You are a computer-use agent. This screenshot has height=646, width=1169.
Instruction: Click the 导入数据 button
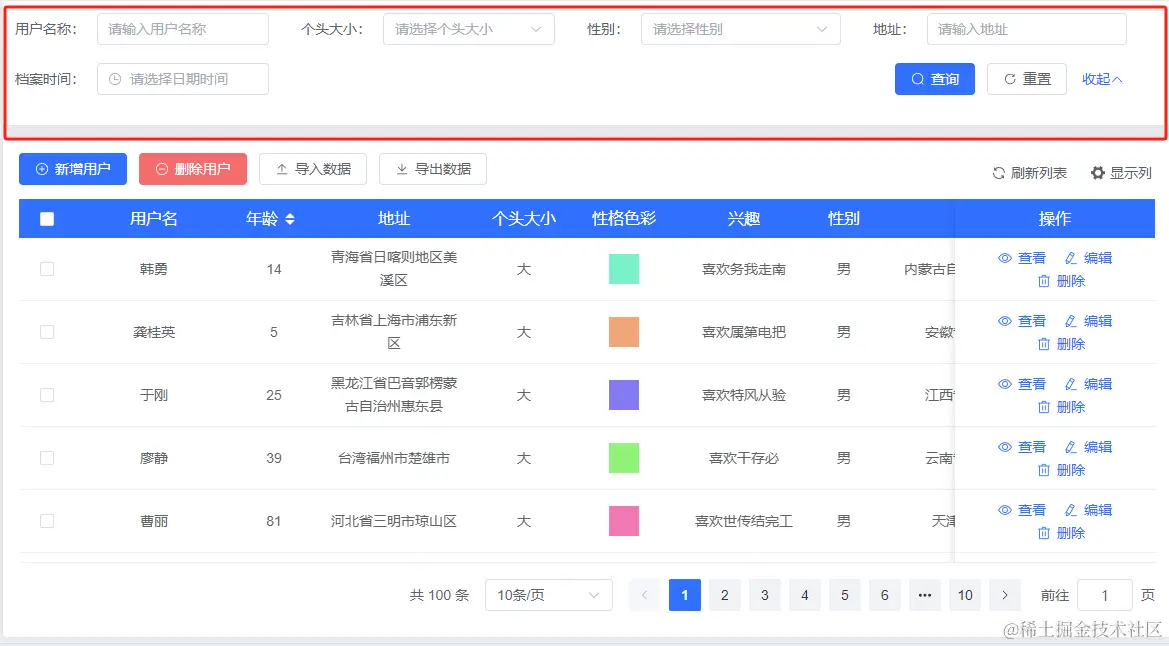[x=313, y=169]
